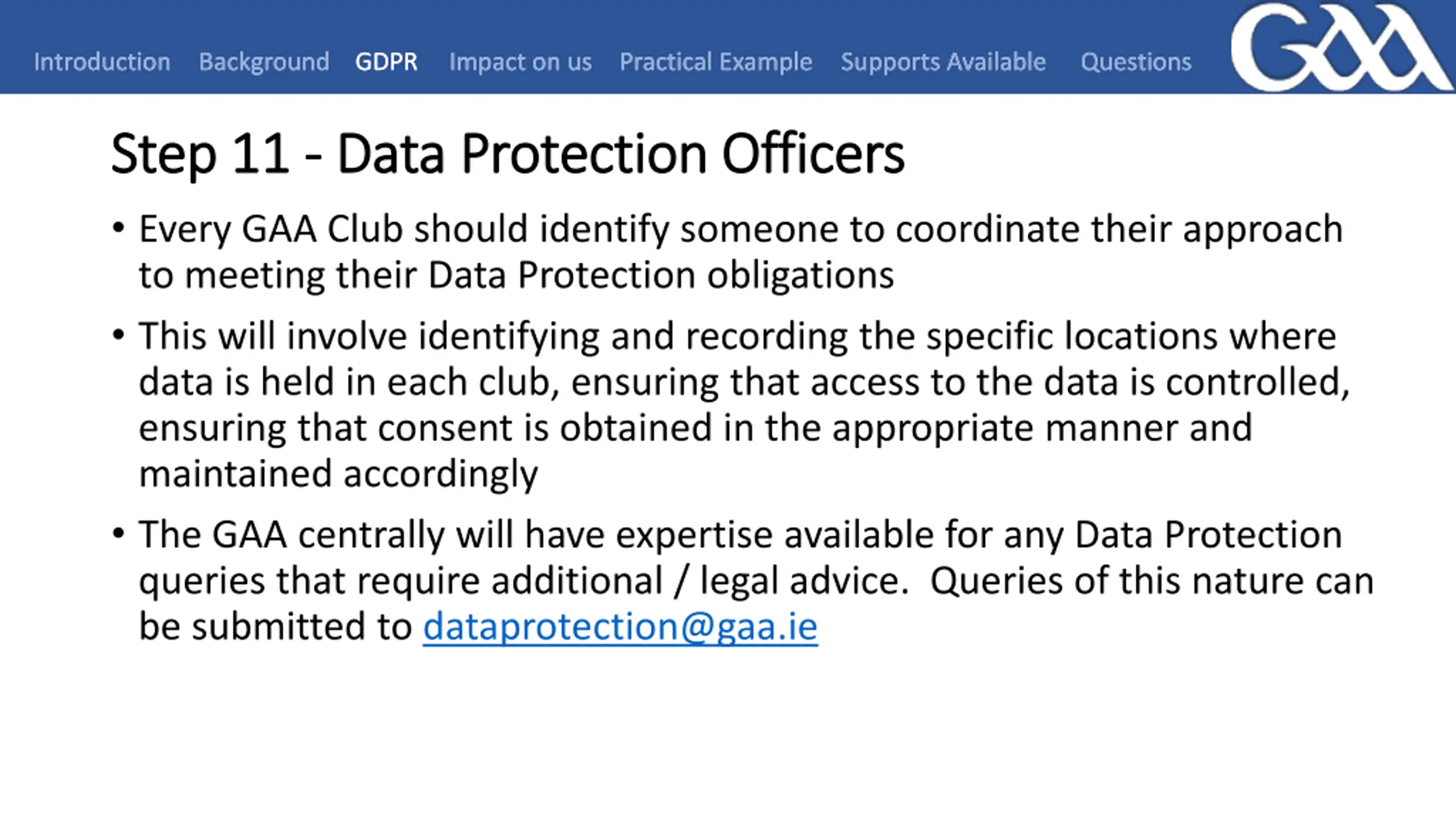Click the GAA logo in the header
The width and height of the screenshot is (1456, 819).
click(1342, 47)
